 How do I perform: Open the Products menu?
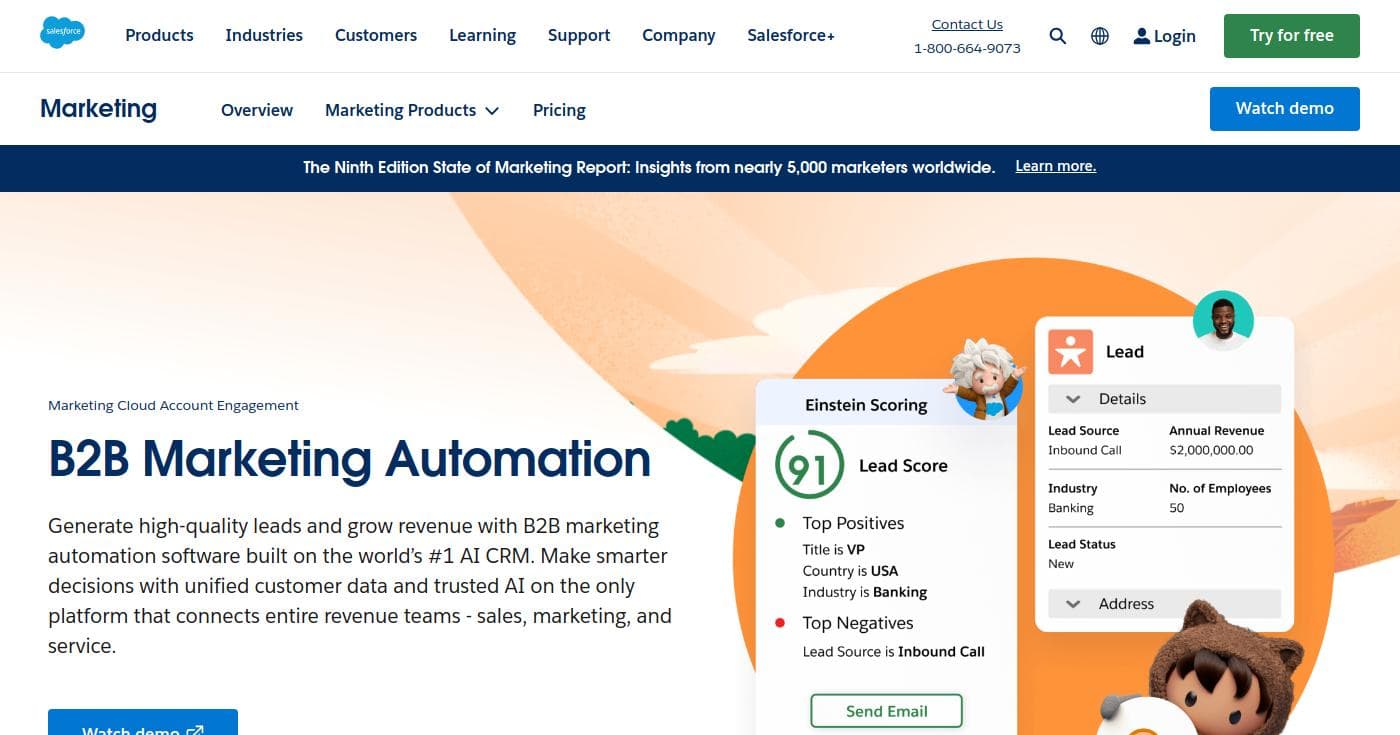coord(159,35)
